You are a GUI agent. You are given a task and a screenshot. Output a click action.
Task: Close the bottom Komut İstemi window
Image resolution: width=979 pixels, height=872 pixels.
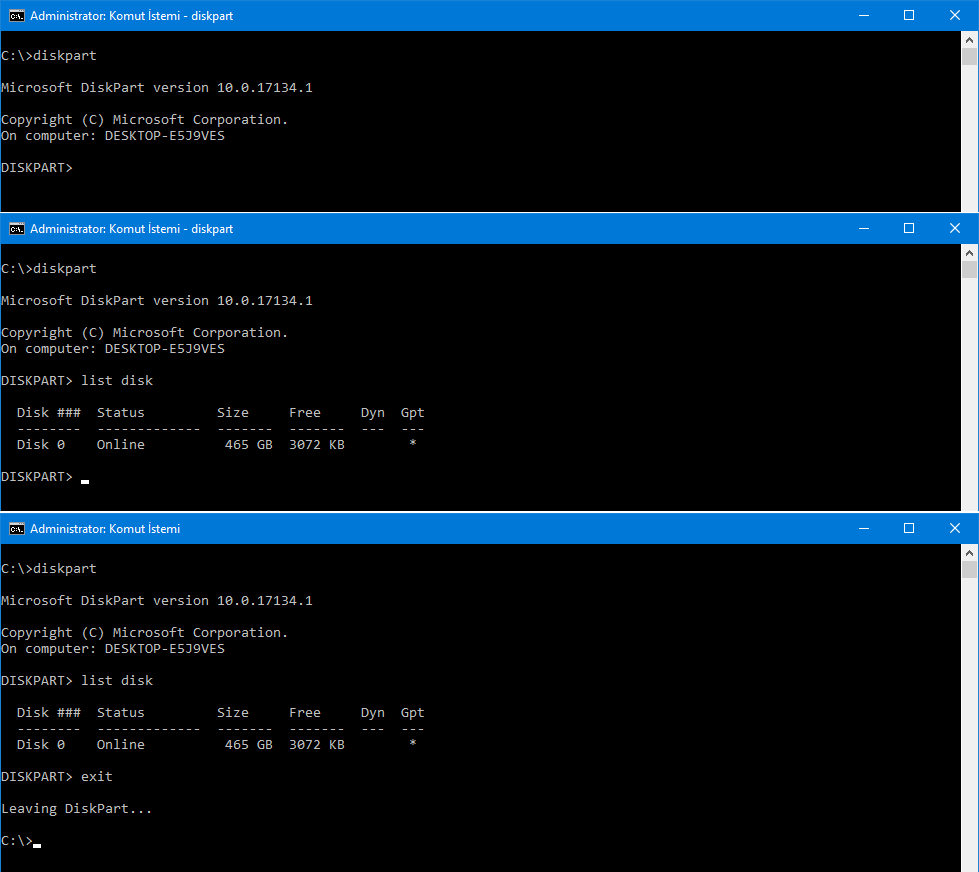[955, 529]
